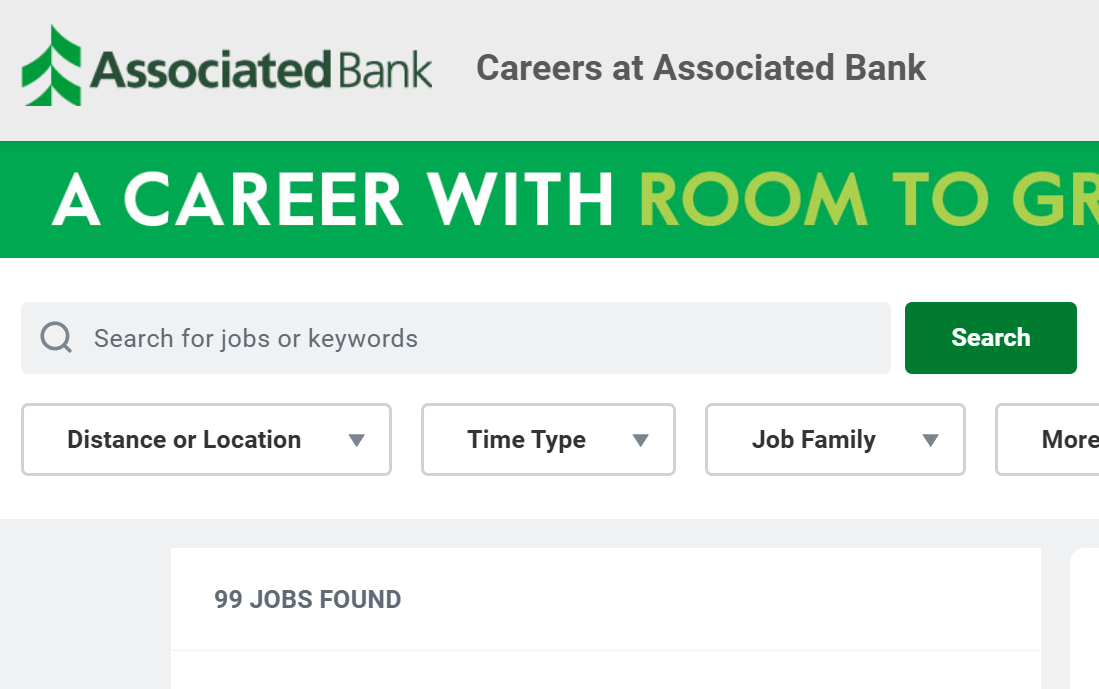Viewport: 1099px width, 689px height.
Task: Open the Job Family dropdown
Action: [835, 439]
